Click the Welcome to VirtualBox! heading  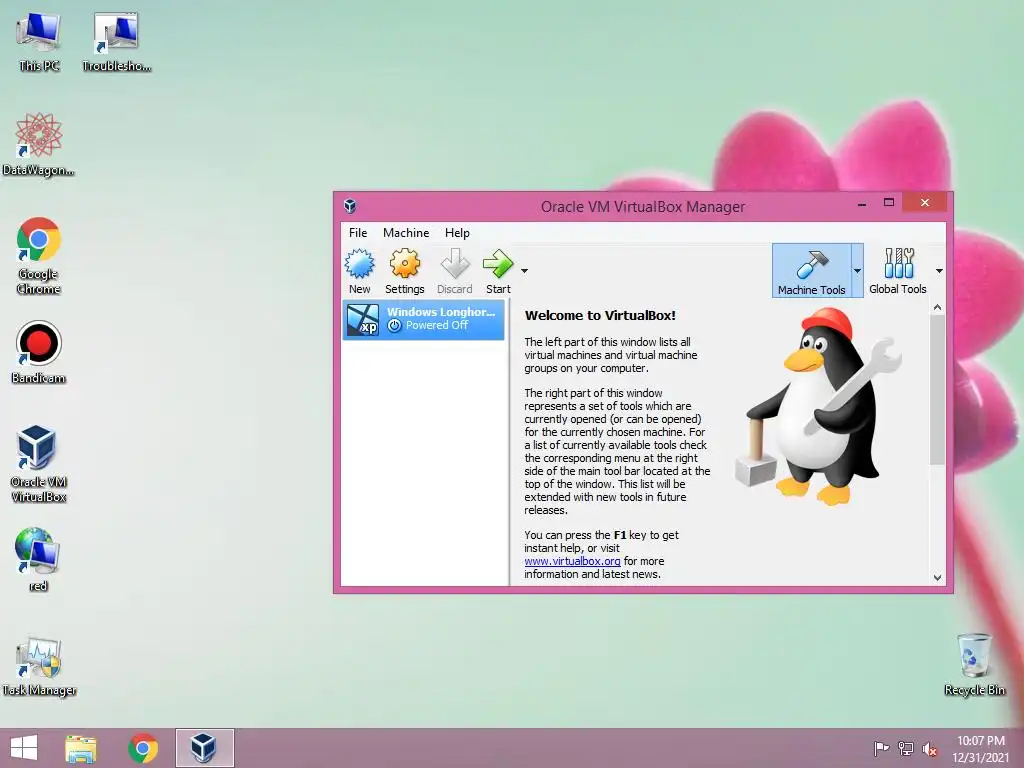tap(600, 315)
